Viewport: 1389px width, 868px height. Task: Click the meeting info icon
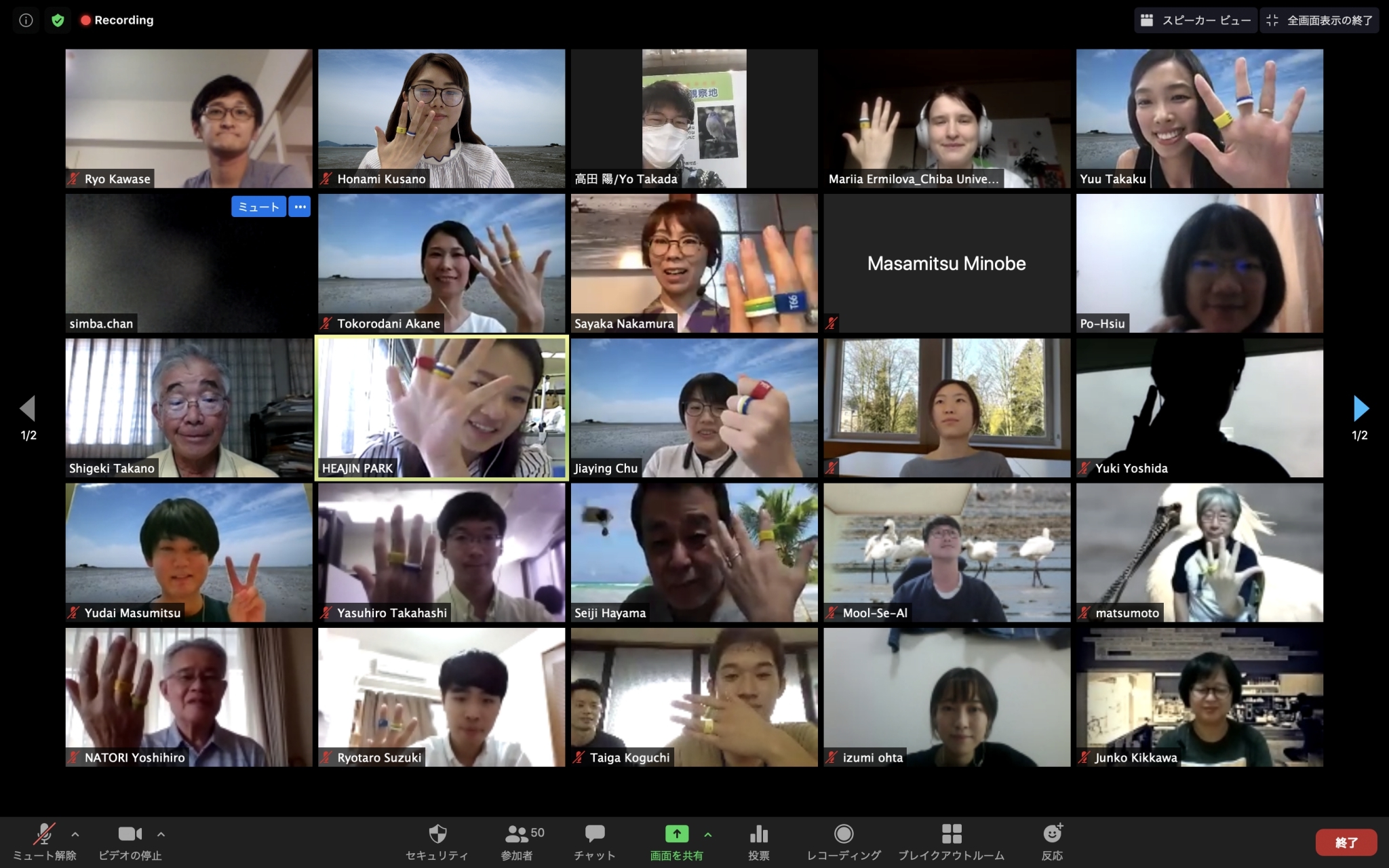[x=26, y=20]
